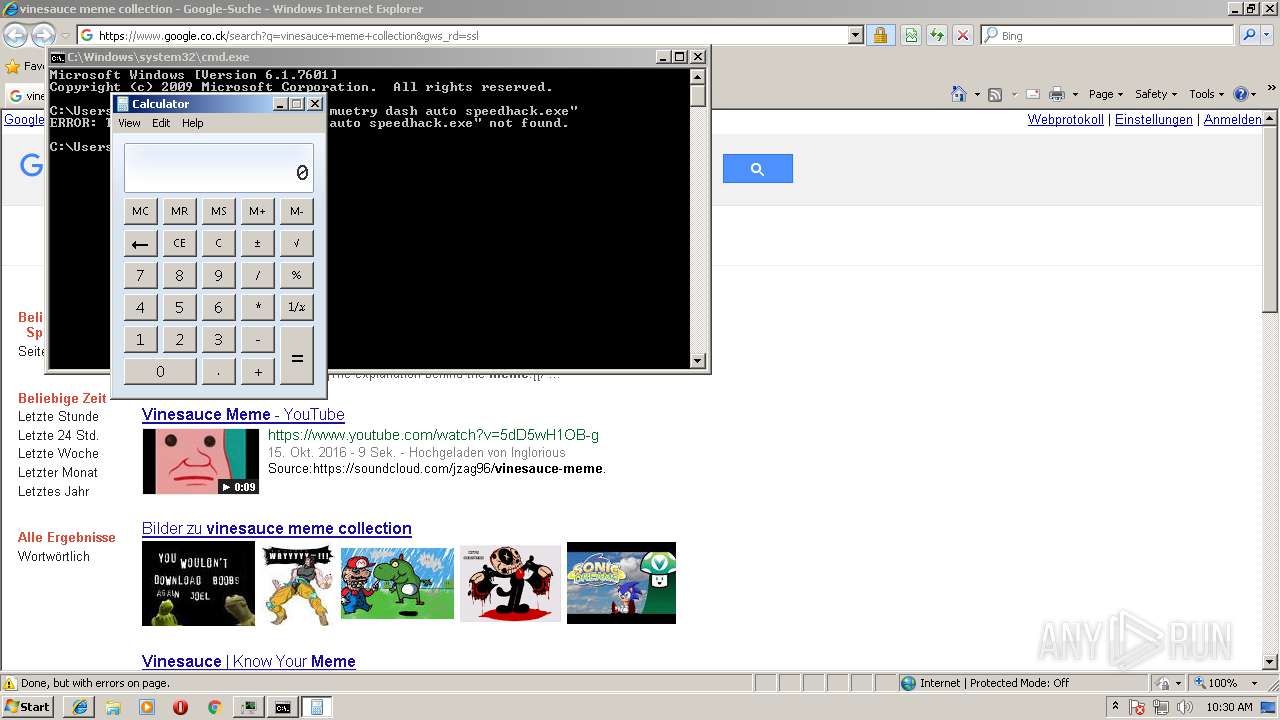Click the Action Center flag tray icon
This screenshot has height=720, width=1280.
pyautogui.click(x=1137, y=707)
